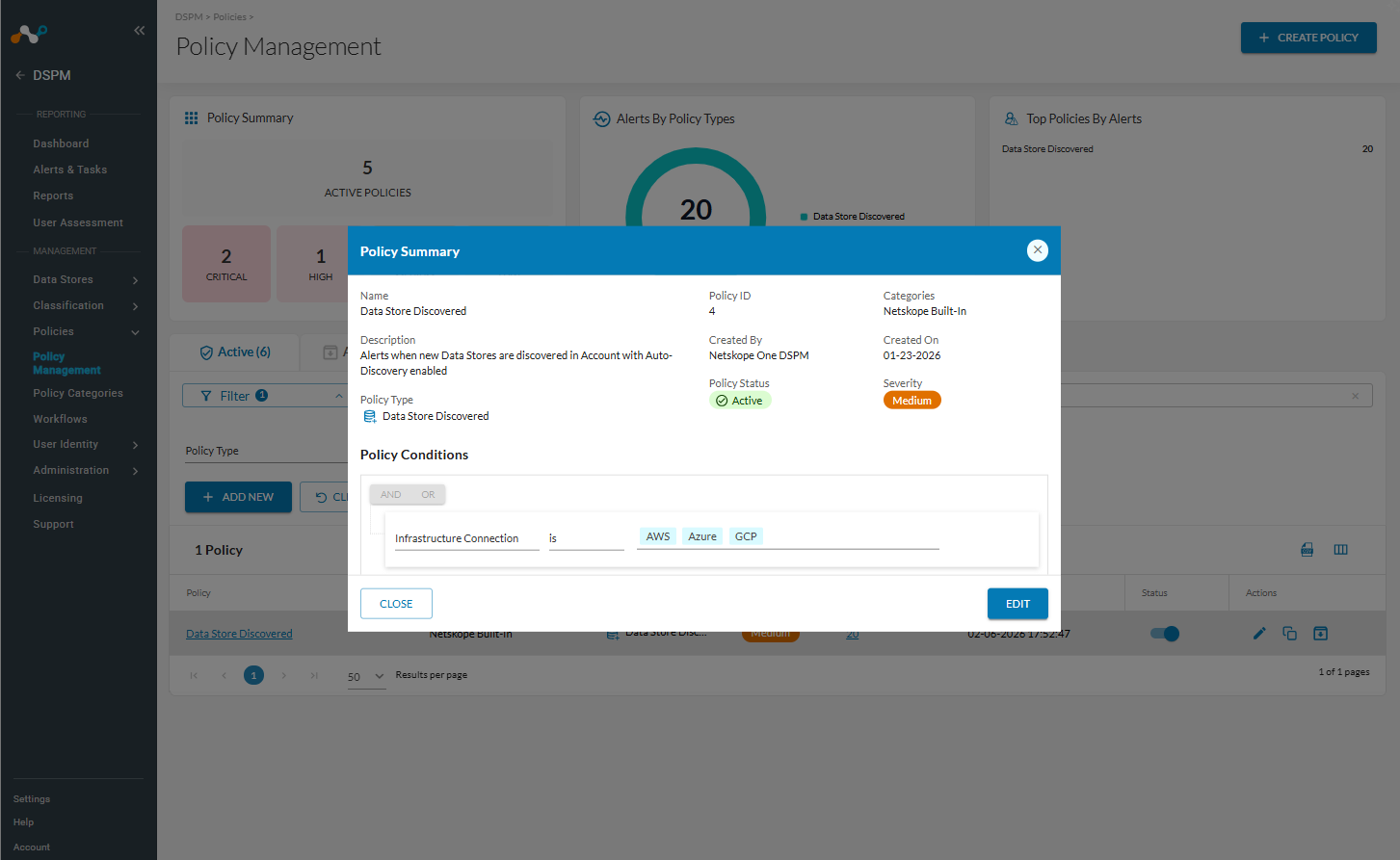
Task: Open the column chooser icon above table
Action: pyautogui.click(x=1340, y=550)
